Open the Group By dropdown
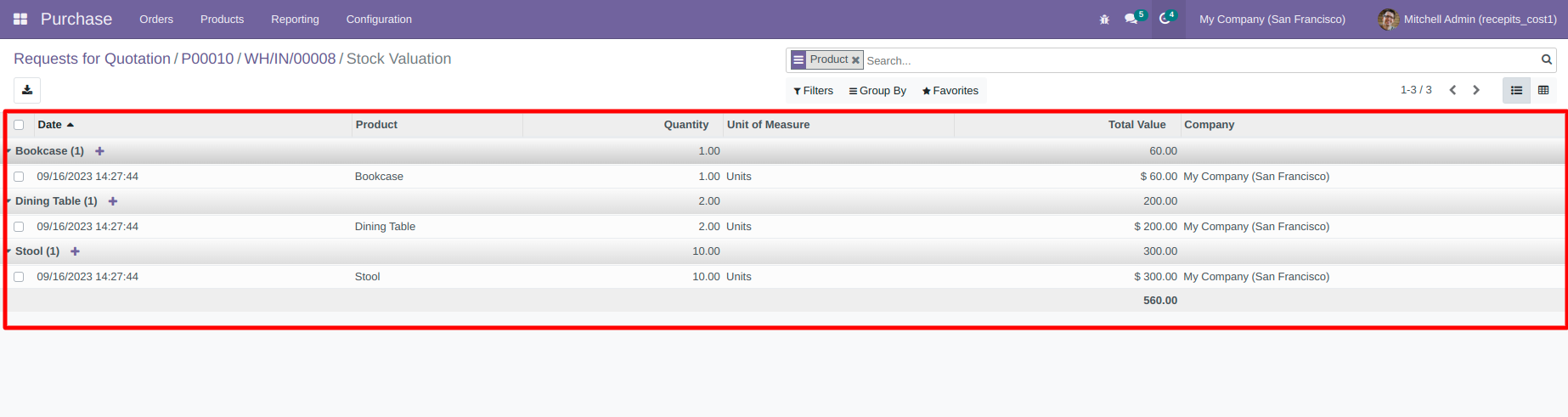This screenshot has height=417, width=1568. pos(877,91)
